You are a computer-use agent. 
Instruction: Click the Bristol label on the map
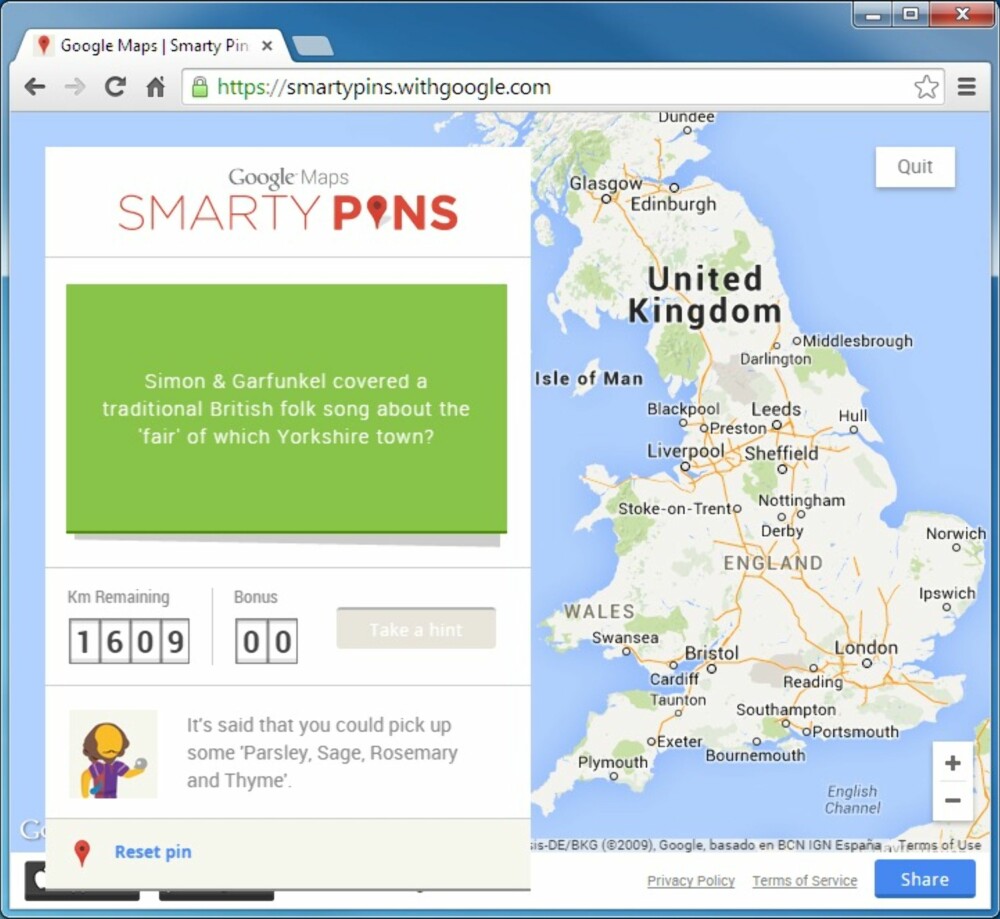(711, 653)
